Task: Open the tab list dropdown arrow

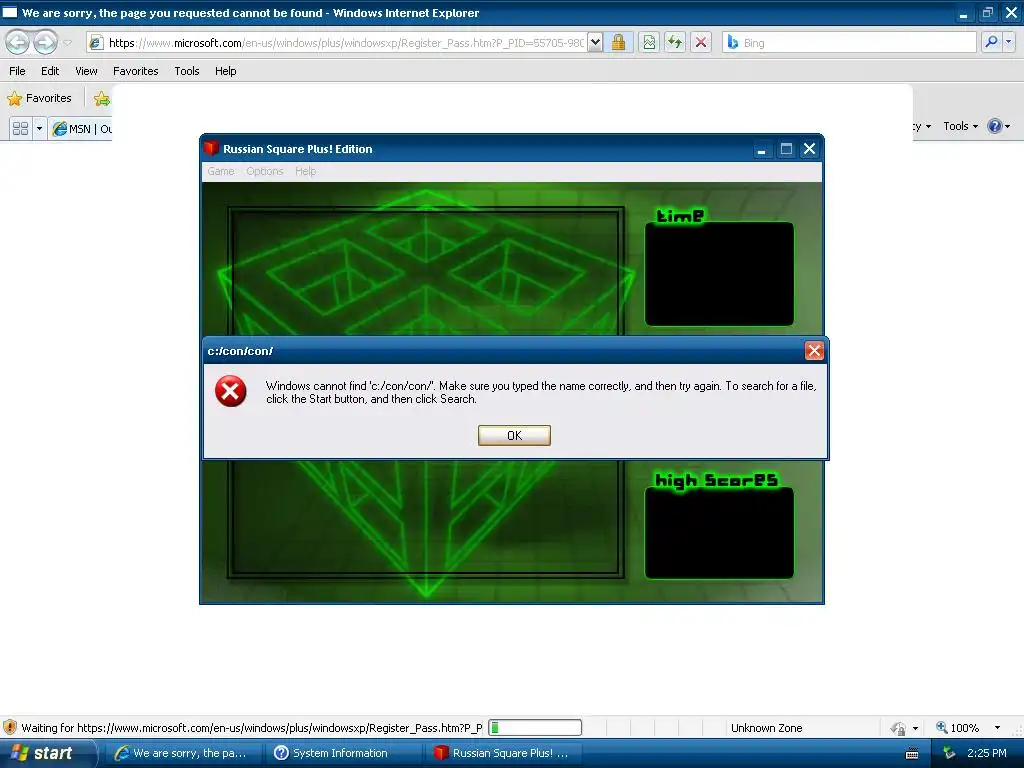Action: (39, 128)
